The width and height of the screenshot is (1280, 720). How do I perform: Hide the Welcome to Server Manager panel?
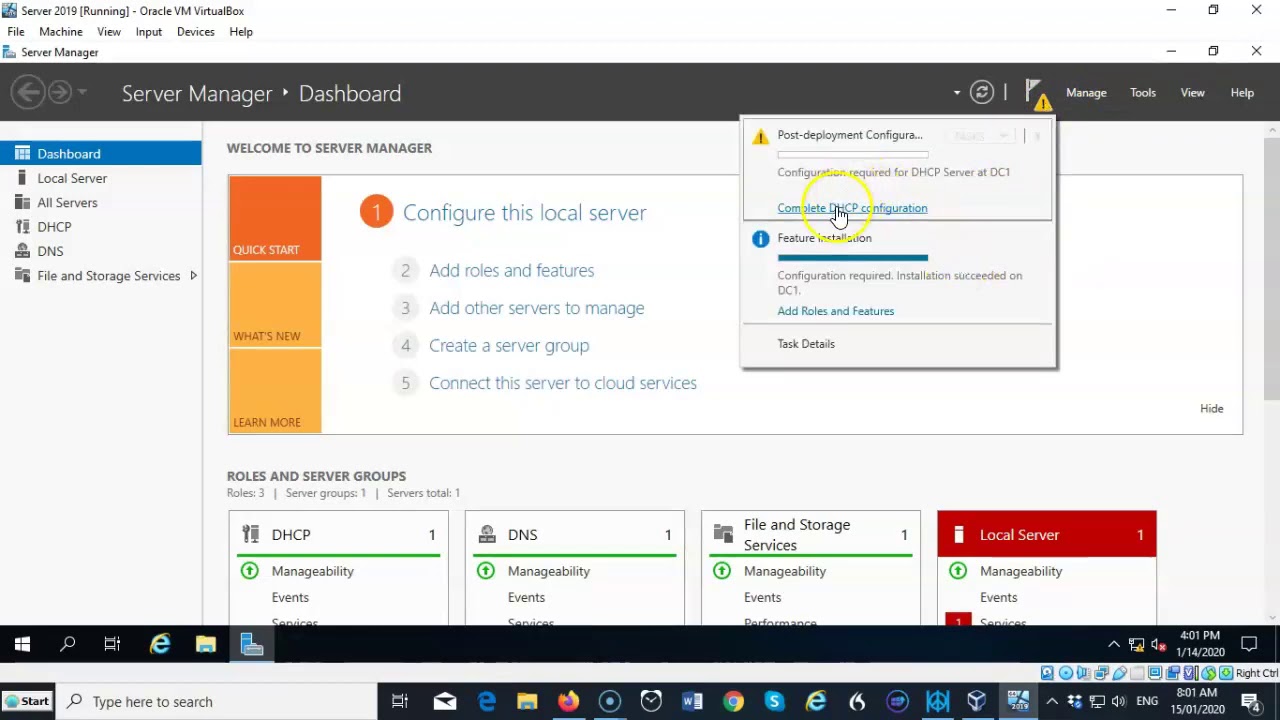[x=1211, y=408]
